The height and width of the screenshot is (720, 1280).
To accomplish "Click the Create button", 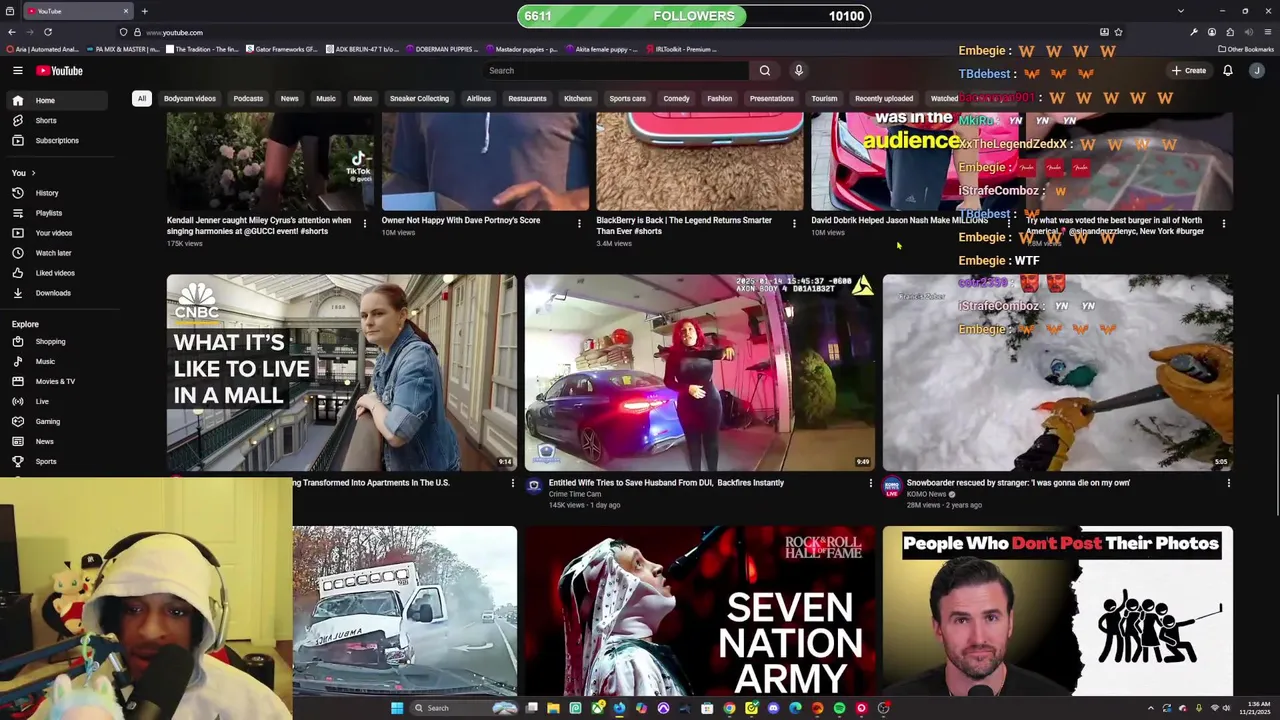I will (x=1189, y=70).
